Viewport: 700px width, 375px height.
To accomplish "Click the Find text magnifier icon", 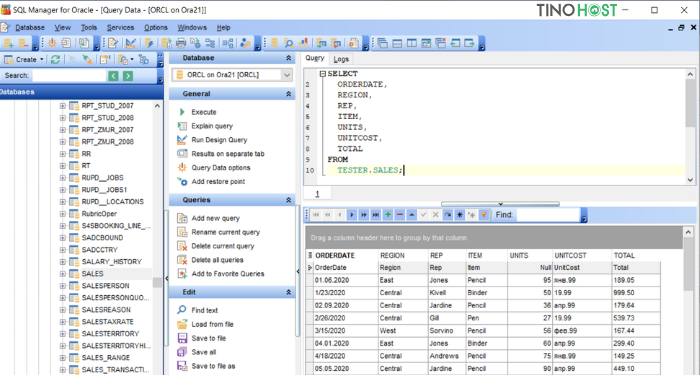I will point(182,310).
